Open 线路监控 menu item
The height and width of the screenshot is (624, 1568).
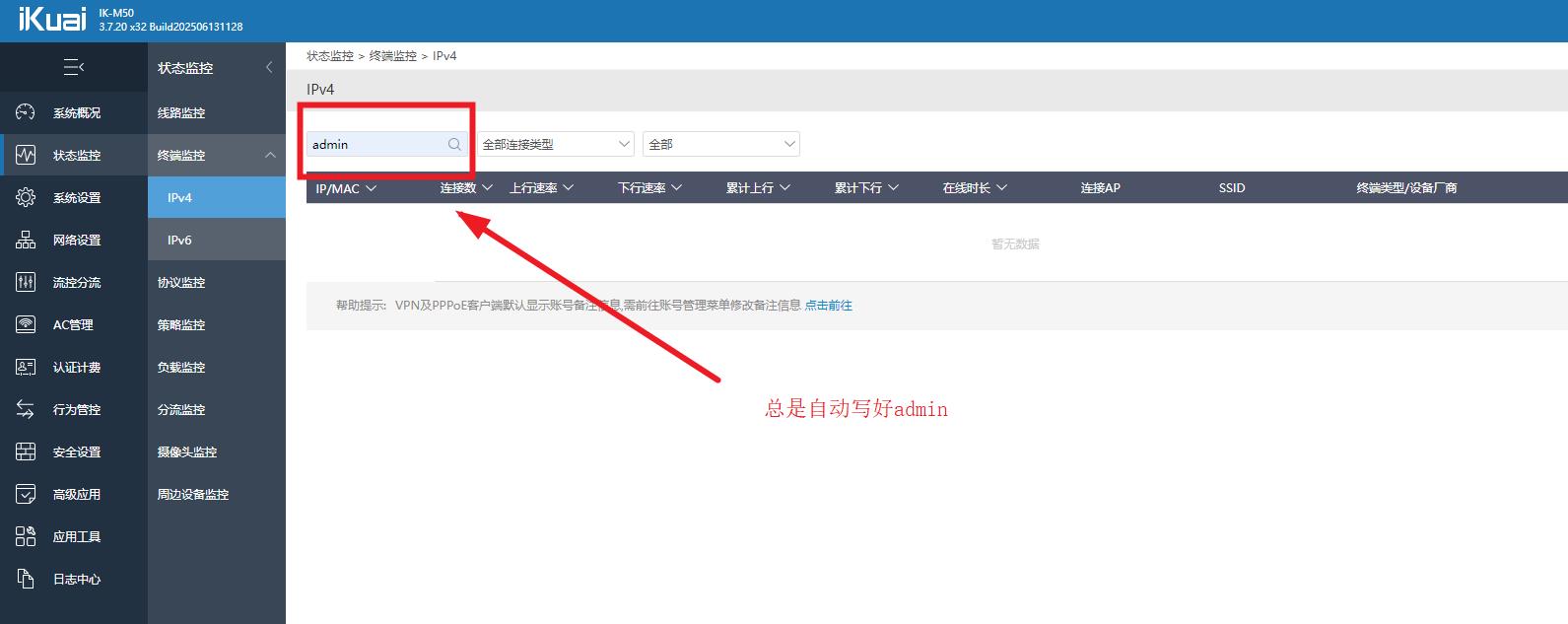tap(181, 112)
